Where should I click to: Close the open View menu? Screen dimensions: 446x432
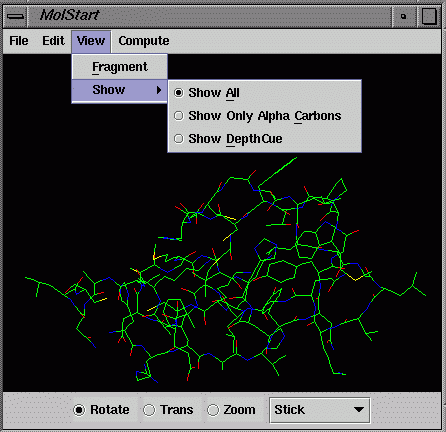(x=91, y=41)
